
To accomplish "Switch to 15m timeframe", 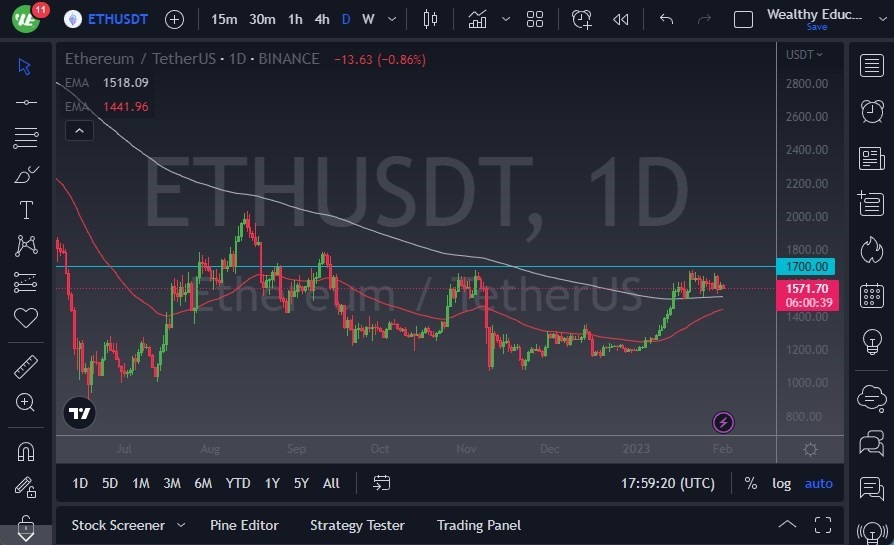I will pos(224,19).
